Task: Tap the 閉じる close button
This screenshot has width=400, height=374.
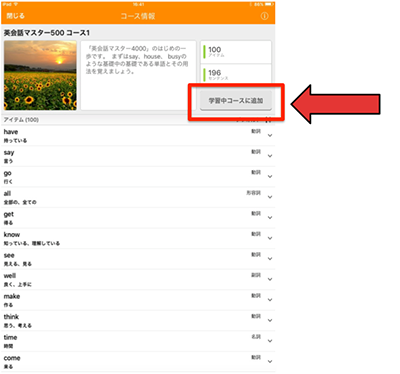Action: click(16, 16)
